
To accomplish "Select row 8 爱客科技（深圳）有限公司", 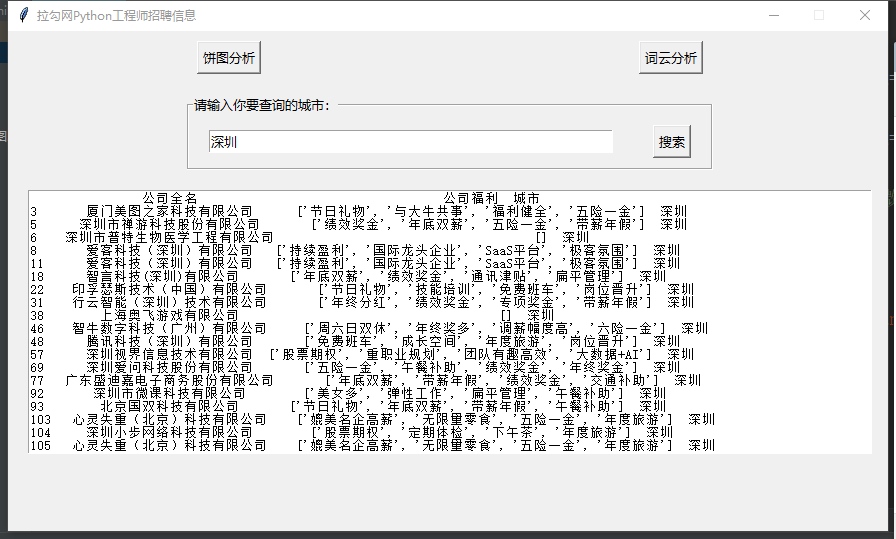I will (355, 250).
